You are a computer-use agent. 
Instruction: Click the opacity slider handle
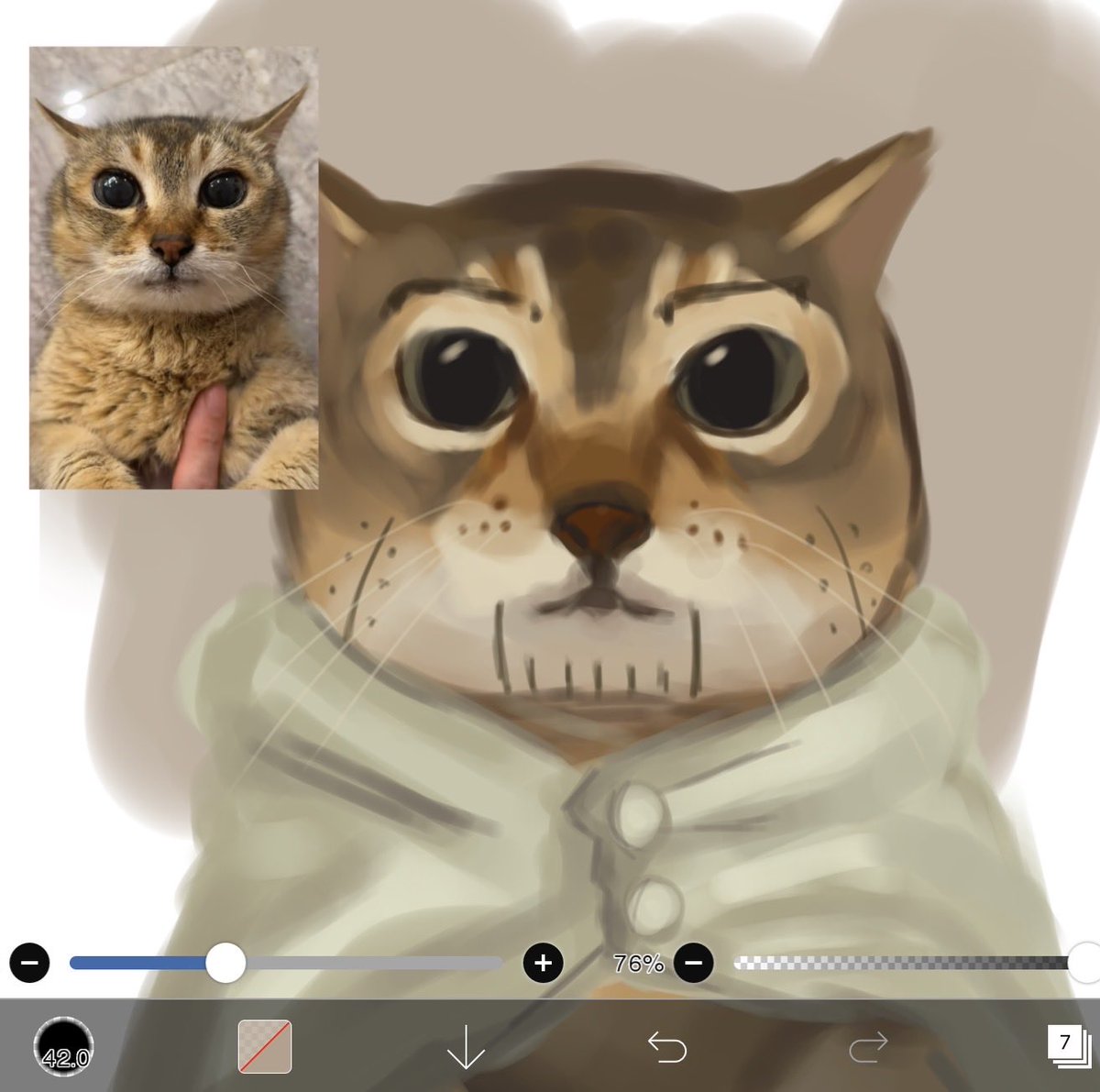click(1085, 963)
